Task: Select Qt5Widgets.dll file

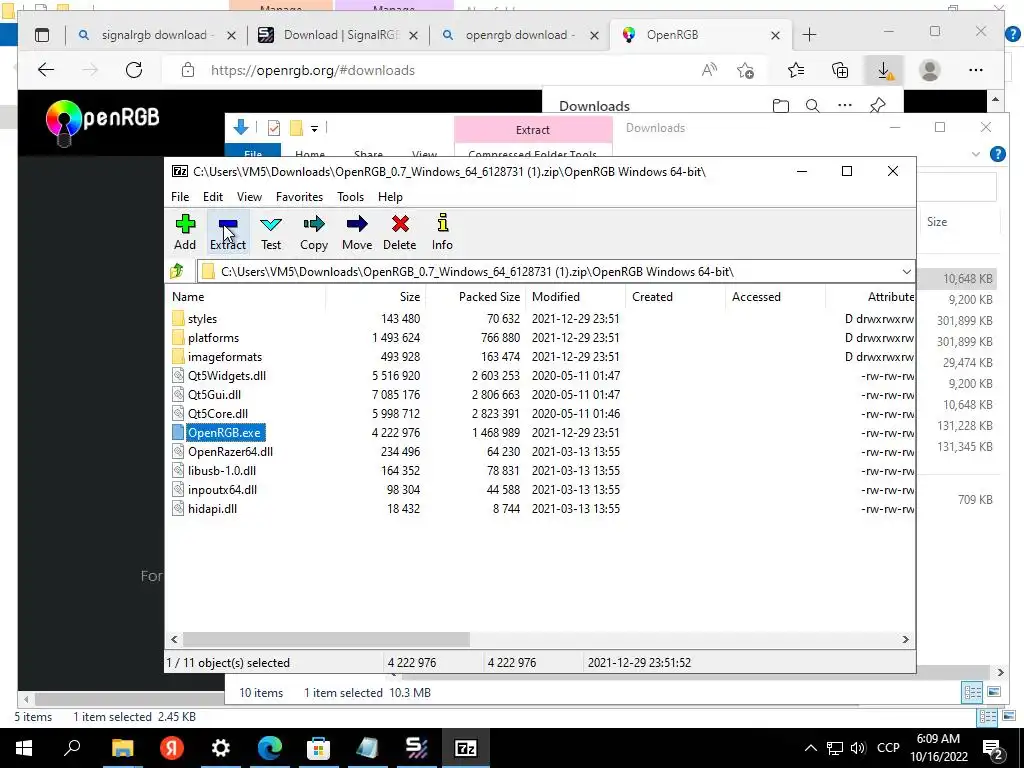Action: (227, 376)
